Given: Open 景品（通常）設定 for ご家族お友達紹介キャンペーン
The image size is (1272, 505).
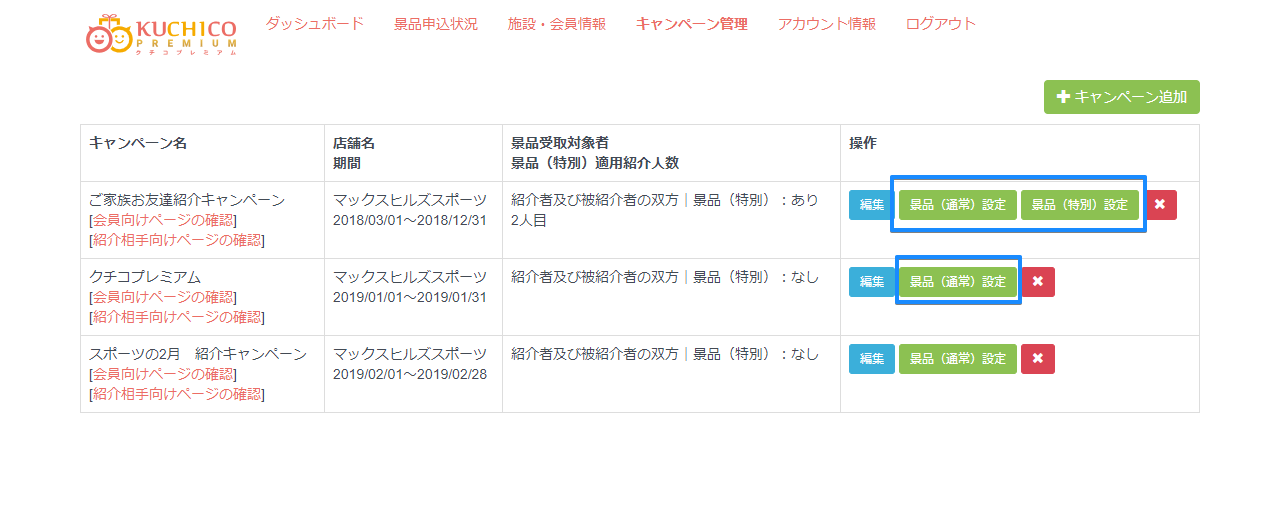Looking at the screenshot, I should (x=957, y=205).
